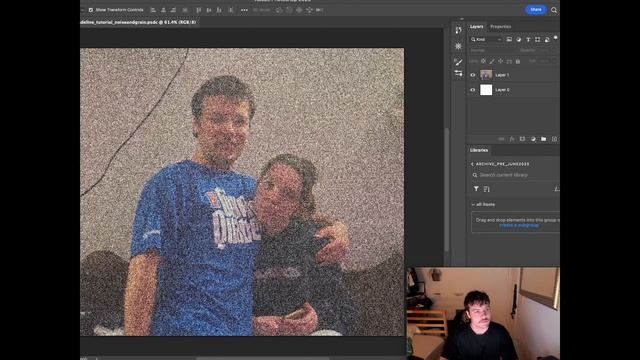Switch to the Properties tab
This screenshot has height=360, width=640.
(x=500, y=27)
